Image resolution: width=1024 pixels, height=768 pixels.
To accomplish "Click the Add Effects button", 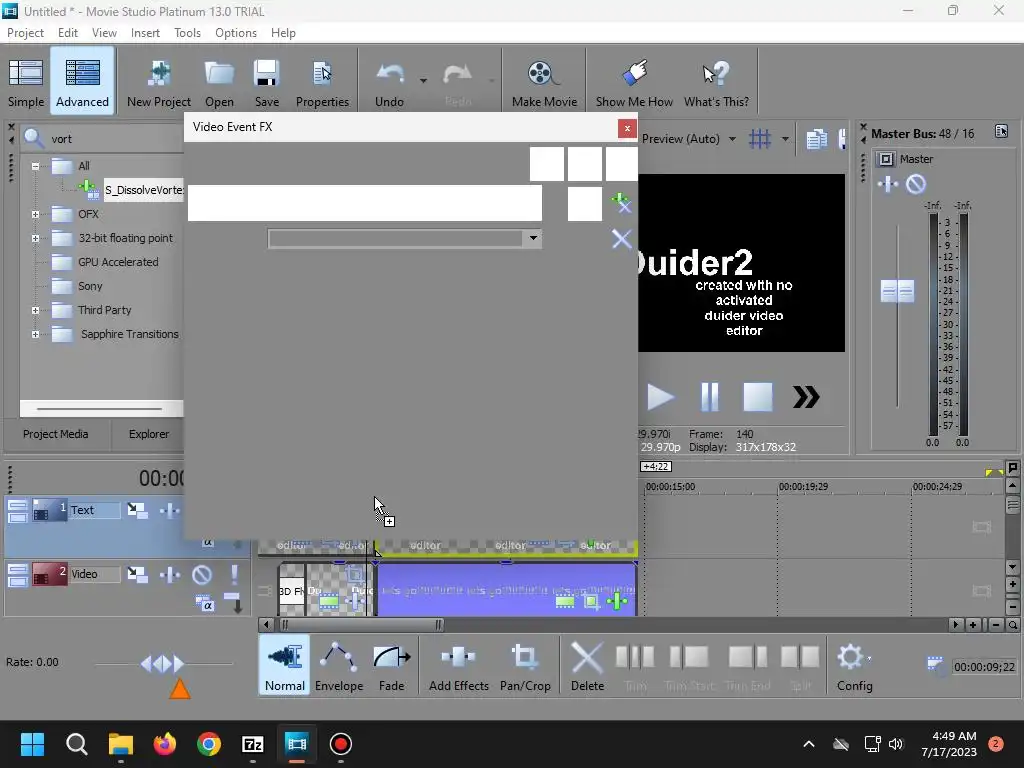I will point(458,665).
